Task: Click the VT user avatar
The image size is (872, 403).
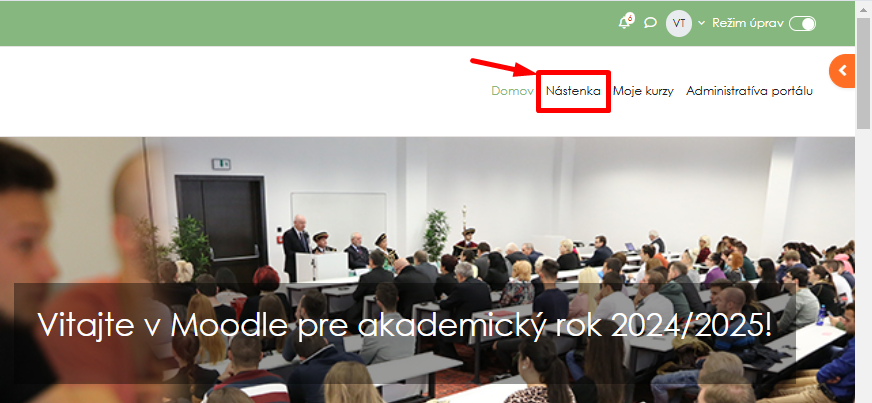Action: 678,23
